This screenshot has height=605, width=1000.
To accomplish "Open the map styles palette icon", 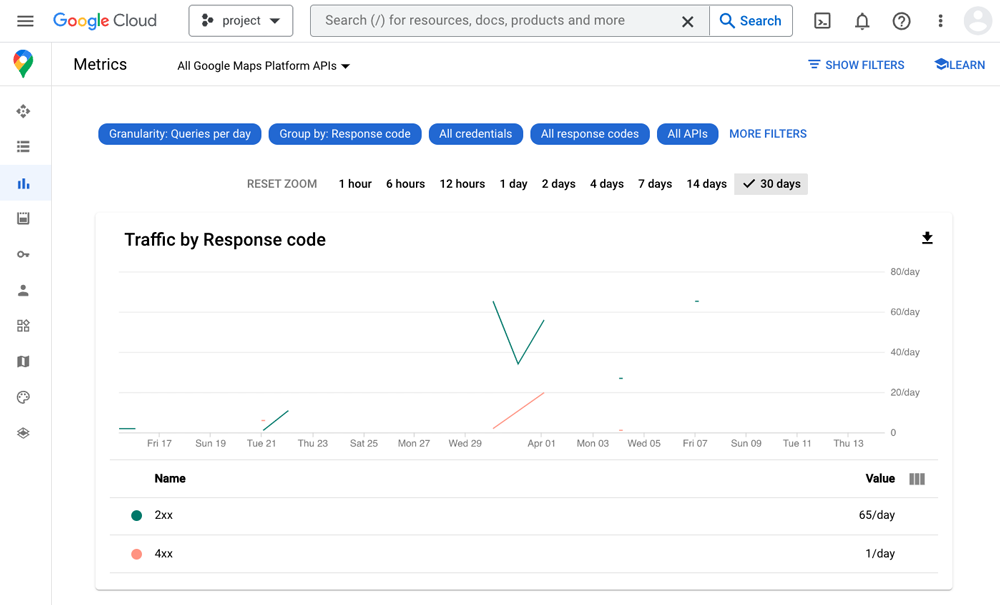I will click(x=25, y=397).
